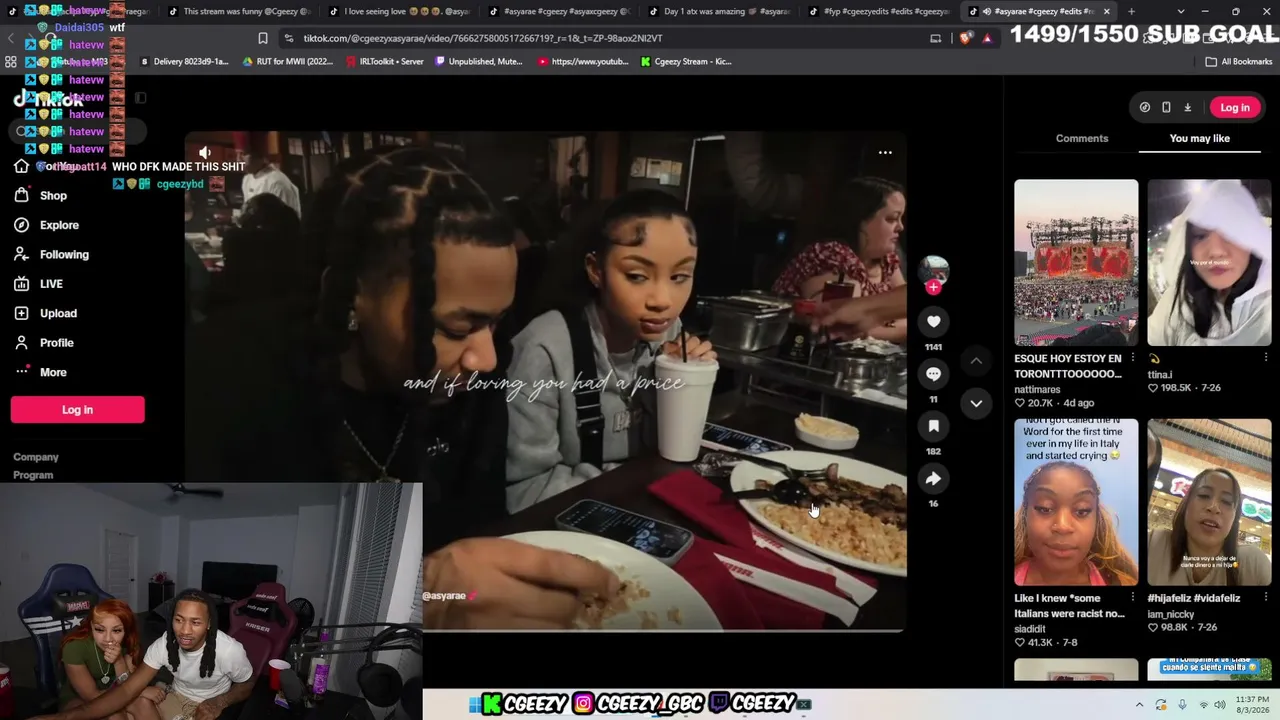This screenshot has height=720, width=1280.
Task: Click the Program footer link
Action: click(33, 475)
